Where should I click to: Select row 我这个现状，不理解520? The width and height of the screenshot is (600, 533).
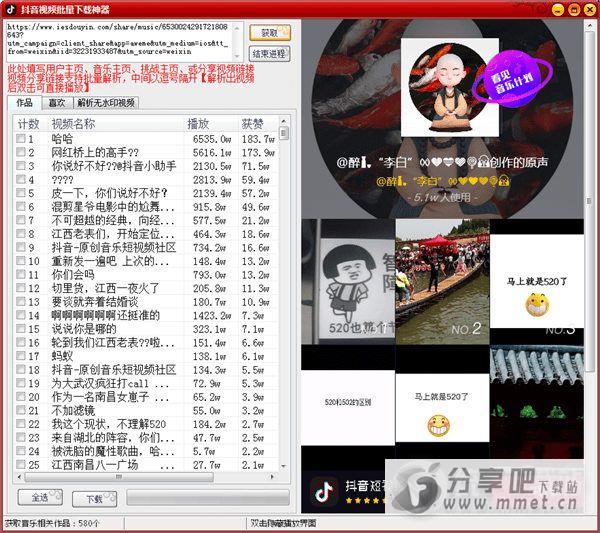pyautogui.click(x=147, y=424)
